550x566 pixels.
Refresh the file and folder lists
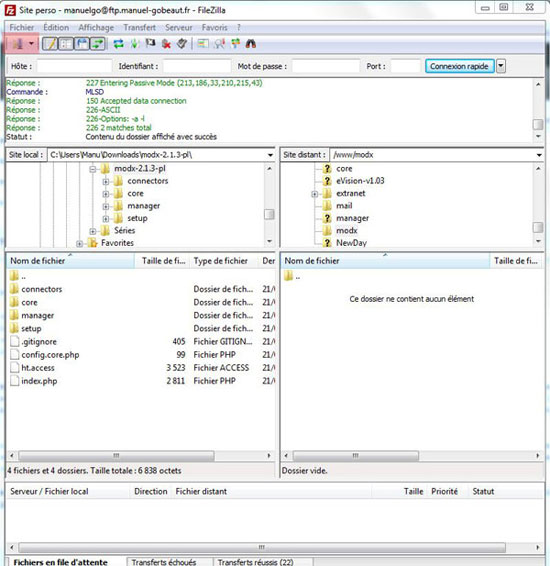118,44
